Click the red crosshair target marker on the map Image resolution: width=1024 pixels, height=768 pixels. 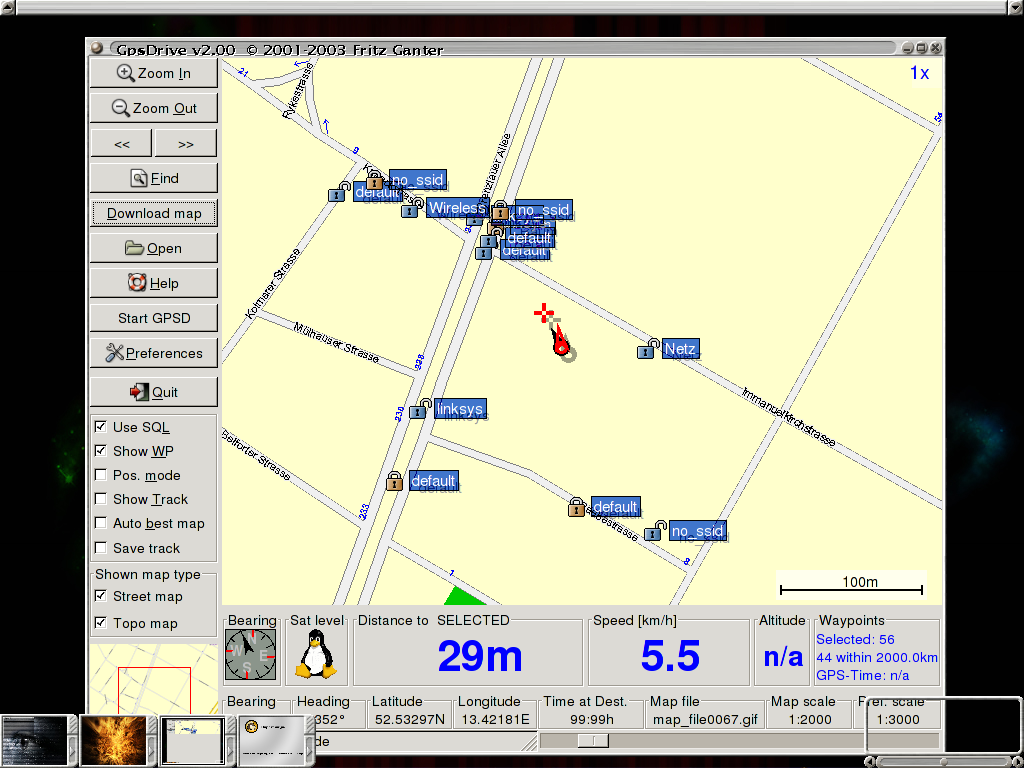tap(543, 313)
